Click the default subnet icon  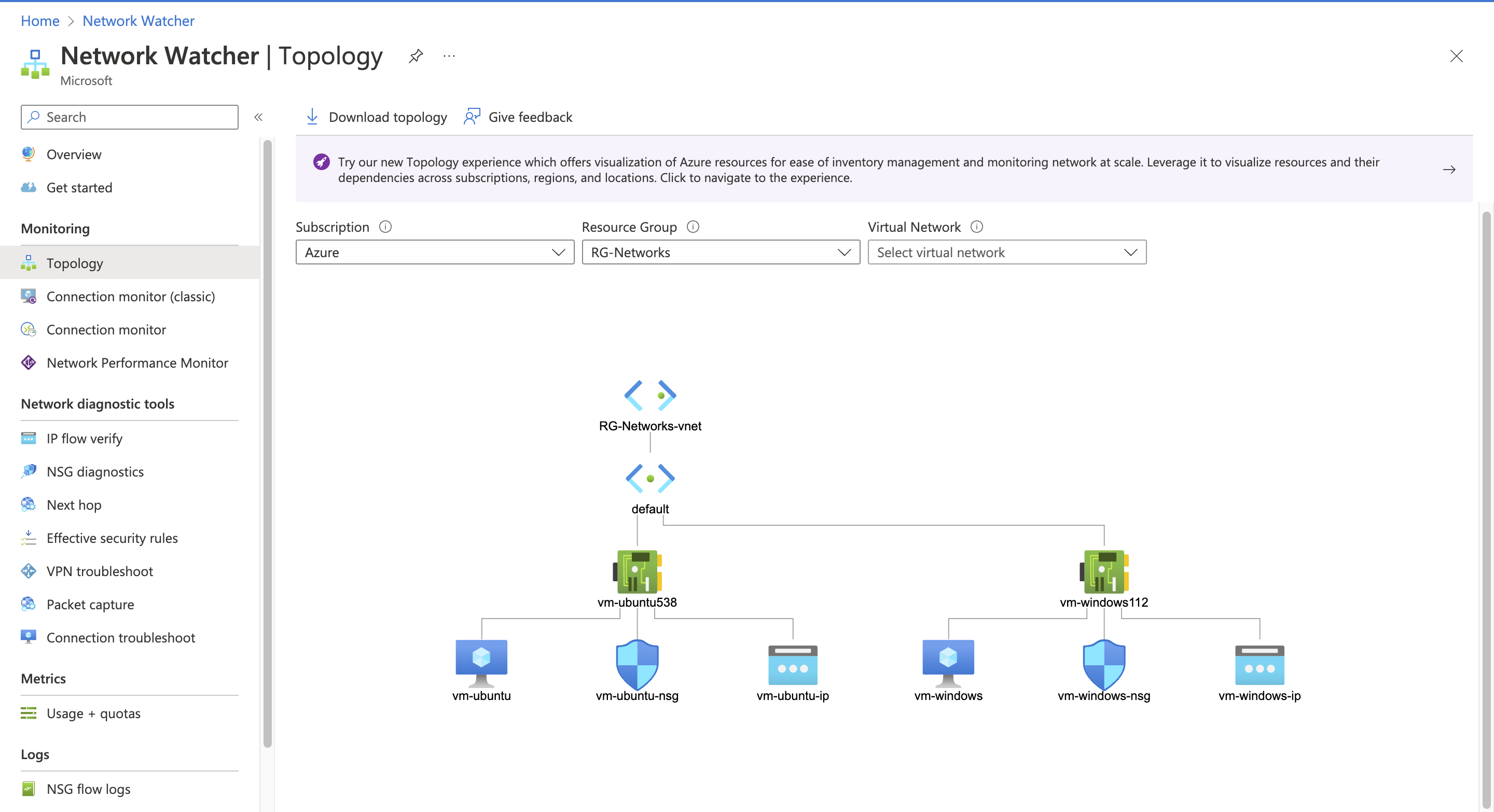pos(650,478)
